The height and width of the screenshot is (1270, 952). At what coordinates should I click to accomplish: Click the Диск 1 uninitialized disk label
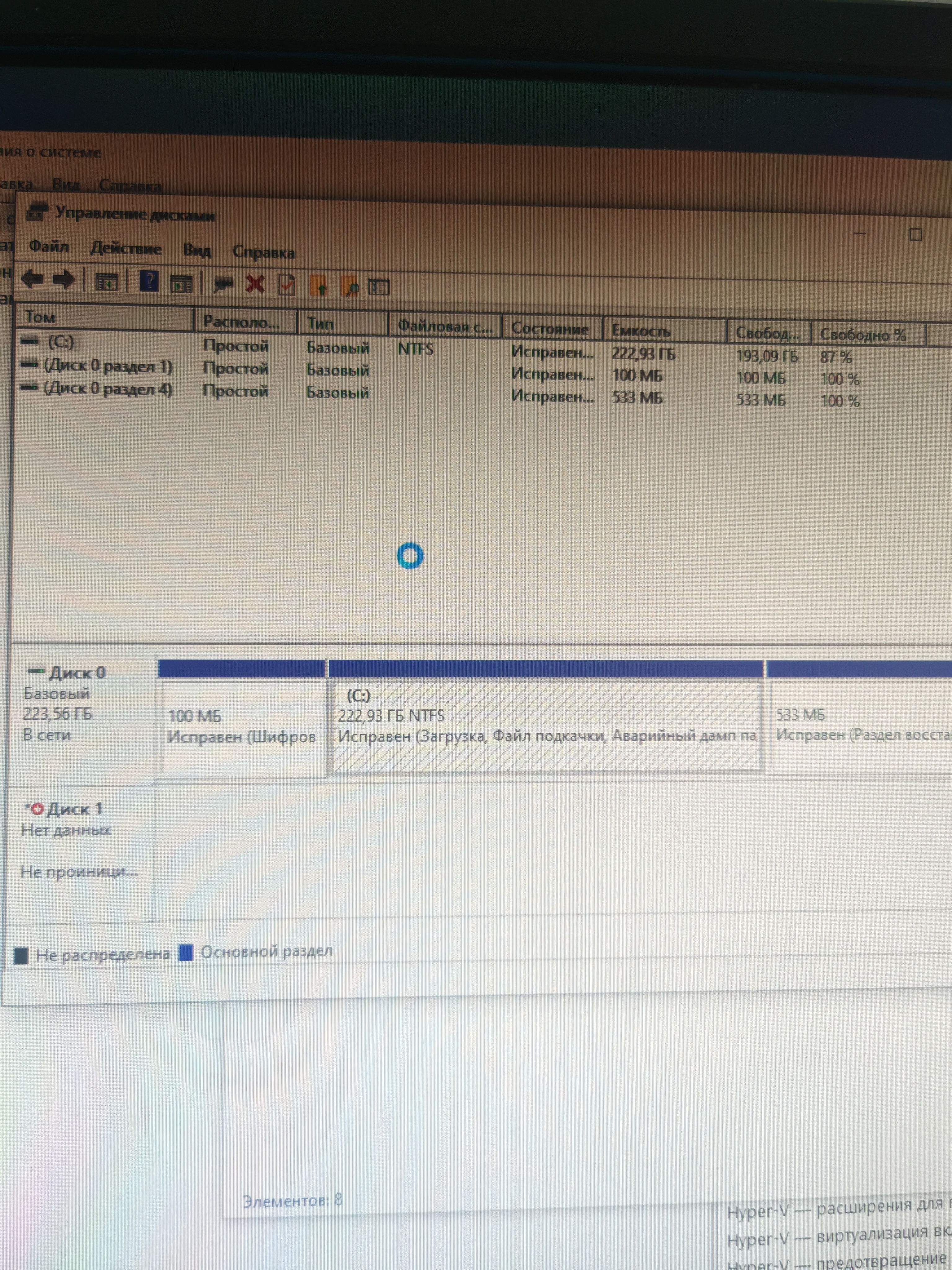tap(75, 809)
